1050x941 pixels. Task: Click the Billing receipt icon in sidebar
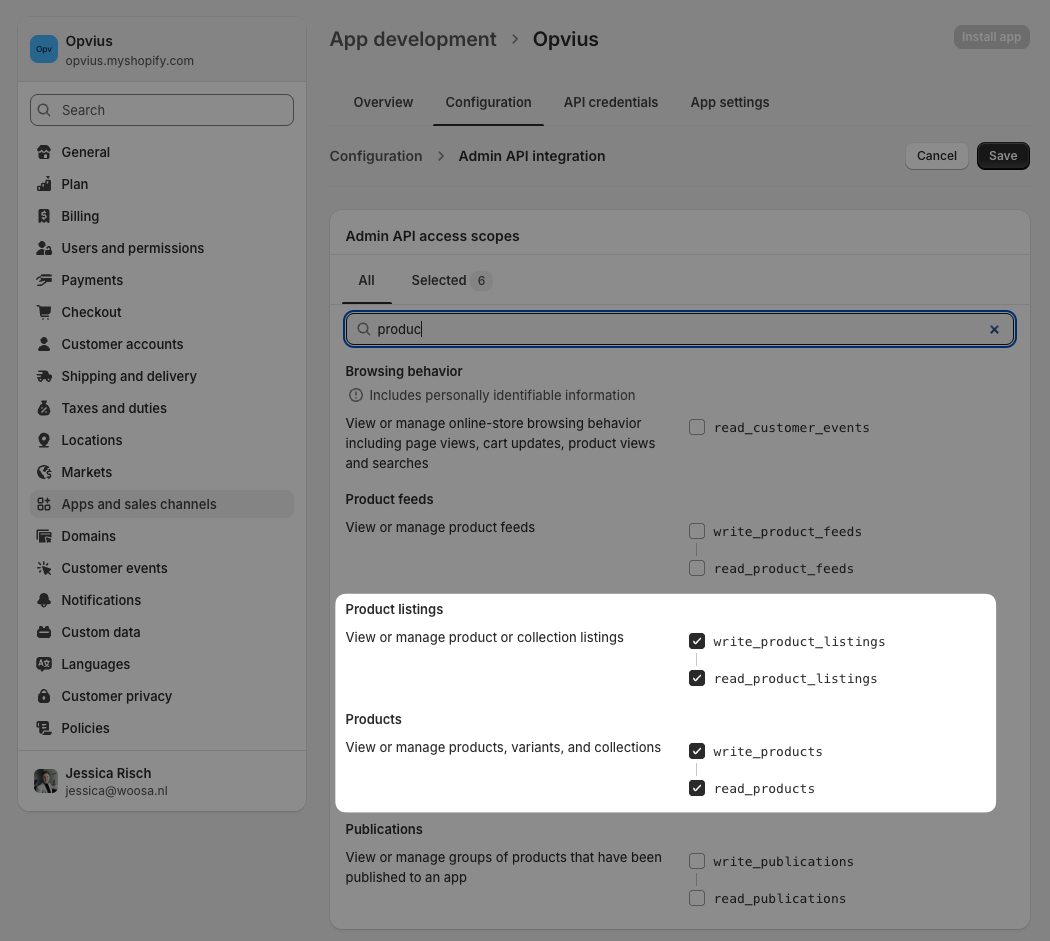pyautogui.click(x=44, y=216)
